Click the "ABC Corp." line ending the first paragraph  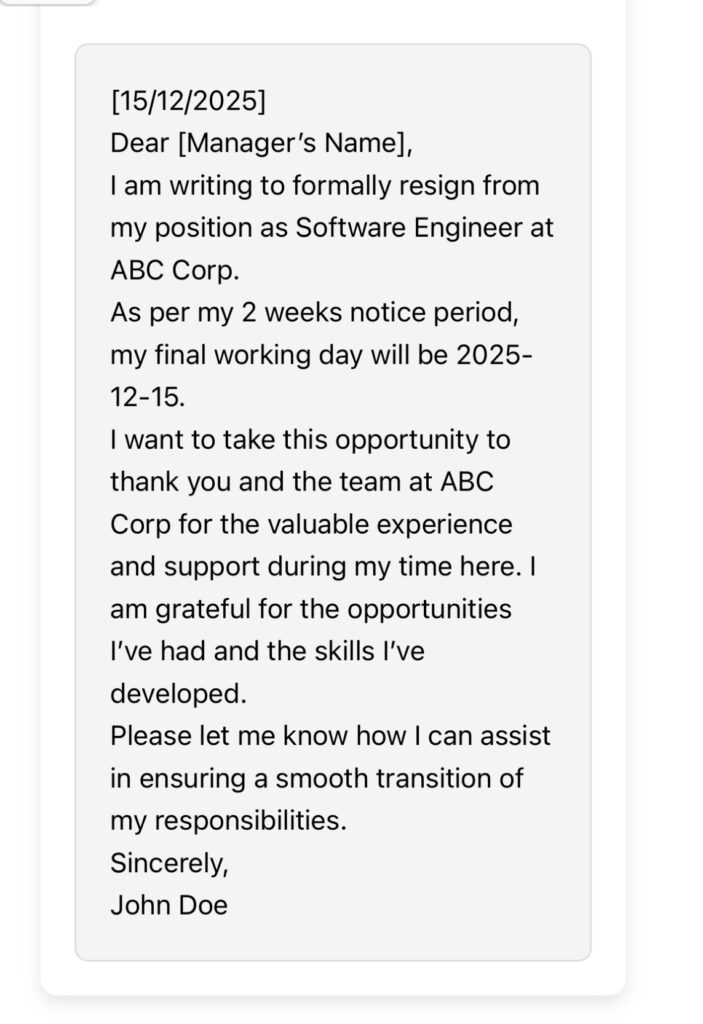click(x=175, y=271)
